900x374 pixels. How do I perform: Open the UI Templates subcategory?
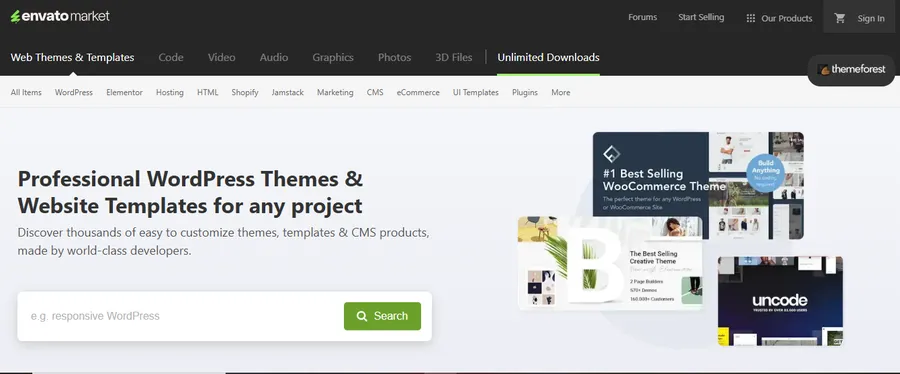[x=475, y=92]
